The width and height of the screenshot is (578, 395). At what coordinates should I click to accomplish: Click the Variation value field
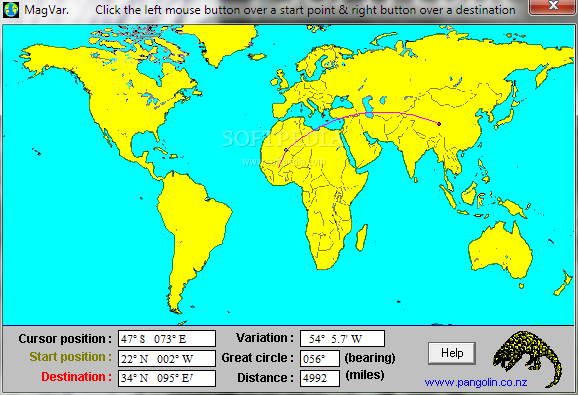(342, 339)
